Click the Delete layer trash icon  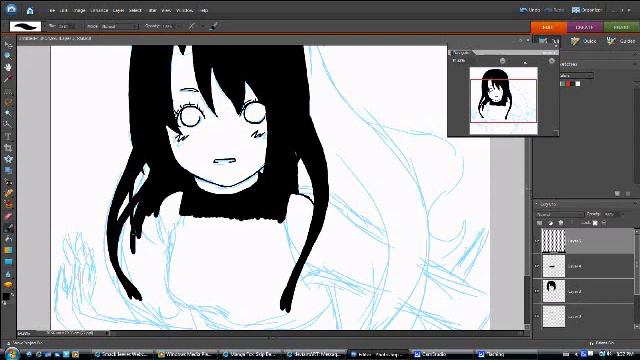coord(561,223)
